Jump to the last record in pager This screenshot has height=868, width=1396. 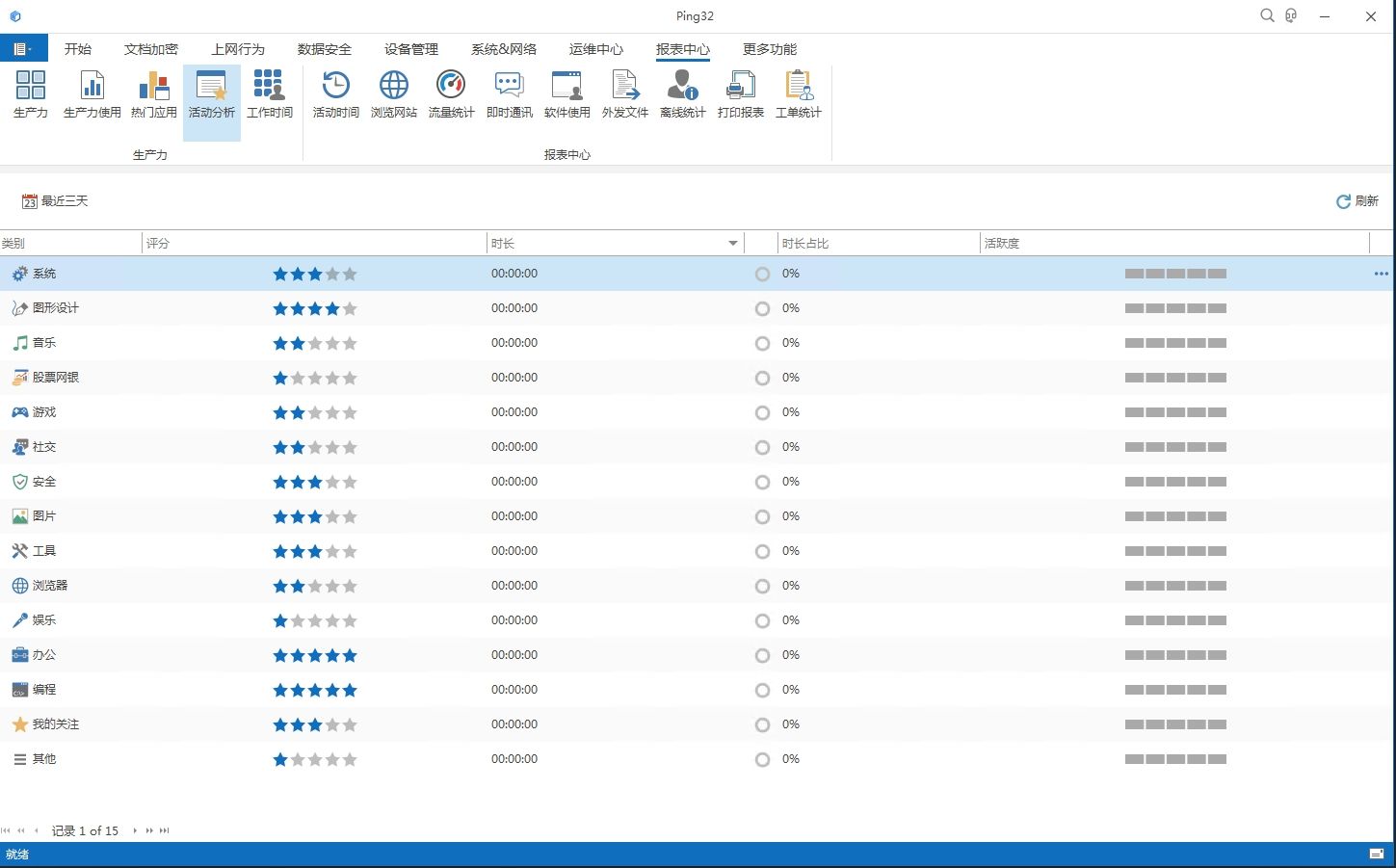coord(165,830)
